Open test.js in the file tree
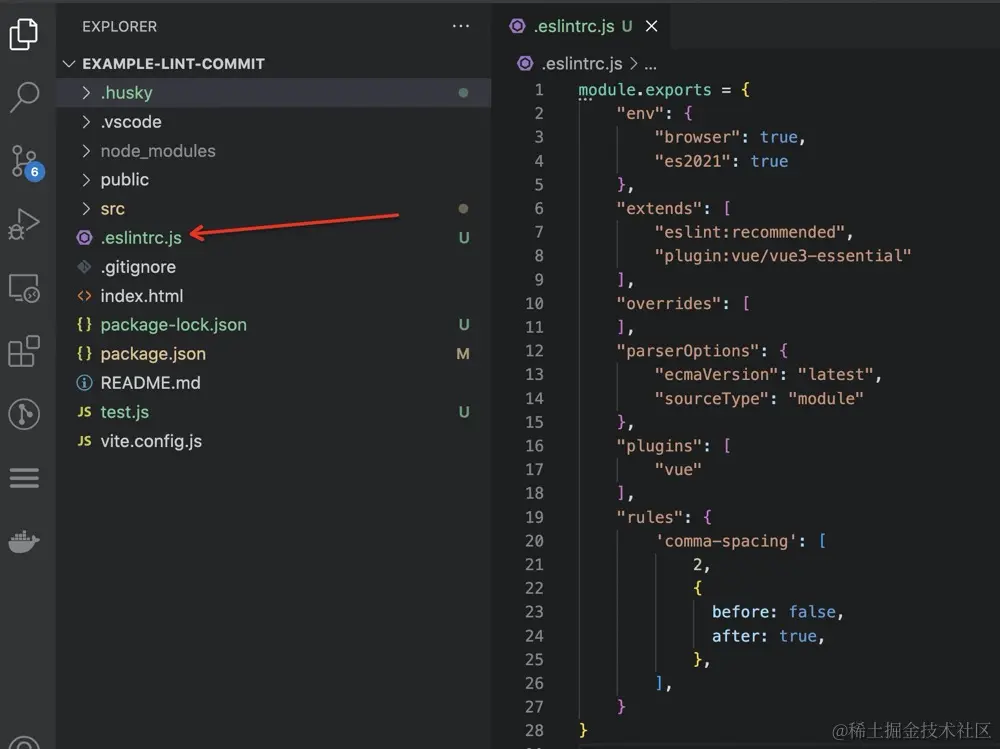 coord(124,412)
